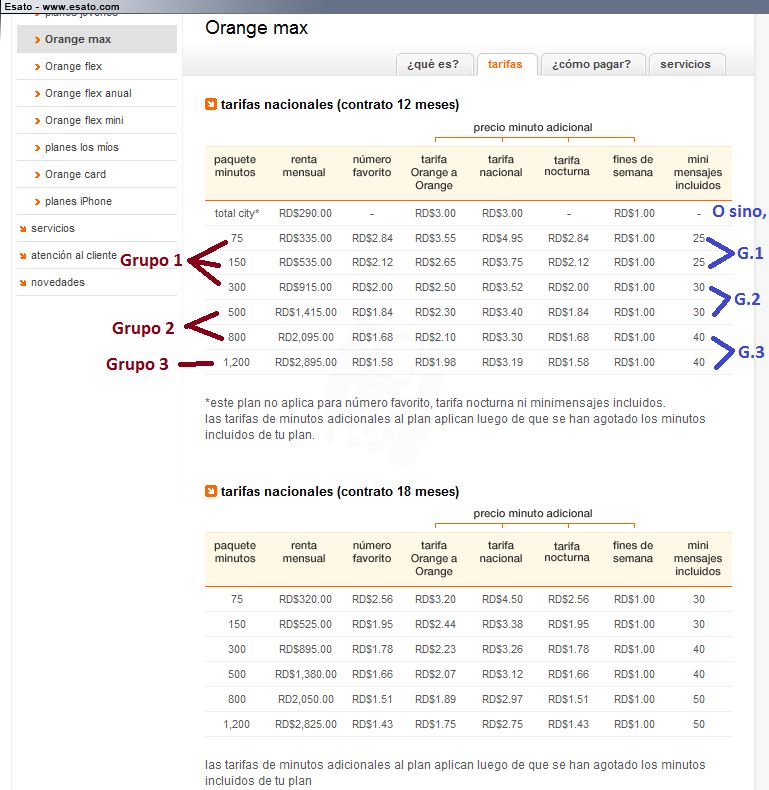Click precio minuto adicional label in 18-month table
Image resolution: width=769 pixels, height=790 pixels.
tap(533, 513)
